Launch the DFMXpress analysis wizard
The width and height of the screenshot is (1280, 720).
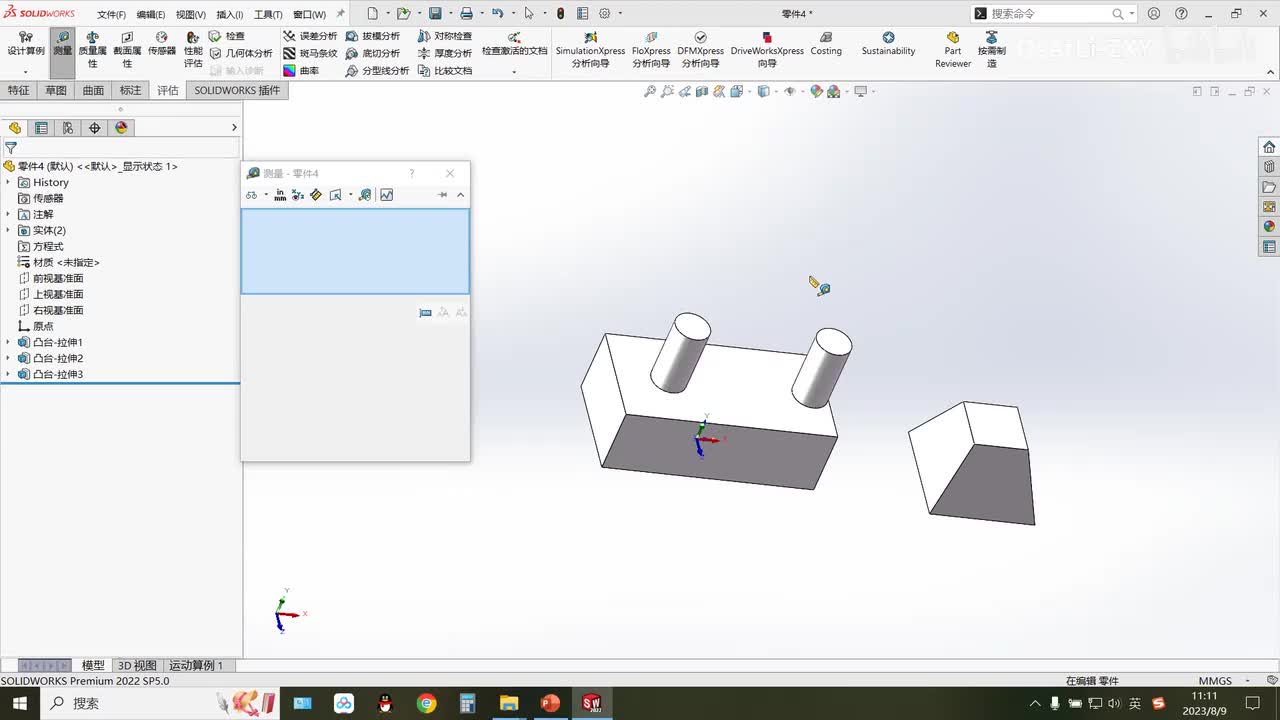pos(700,50)
